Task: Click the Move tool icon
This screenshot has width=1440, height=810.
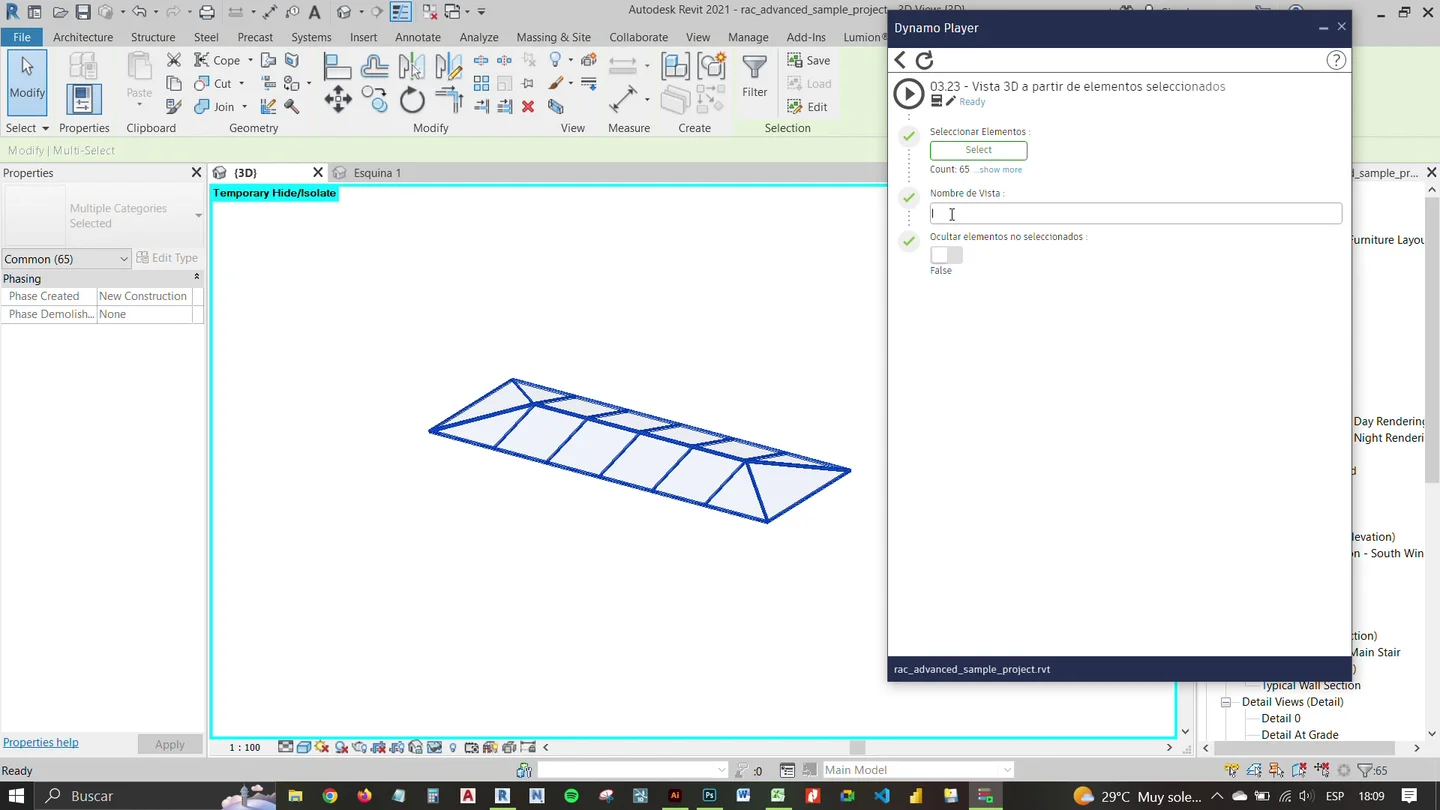Action: click(x=338, y=99)
